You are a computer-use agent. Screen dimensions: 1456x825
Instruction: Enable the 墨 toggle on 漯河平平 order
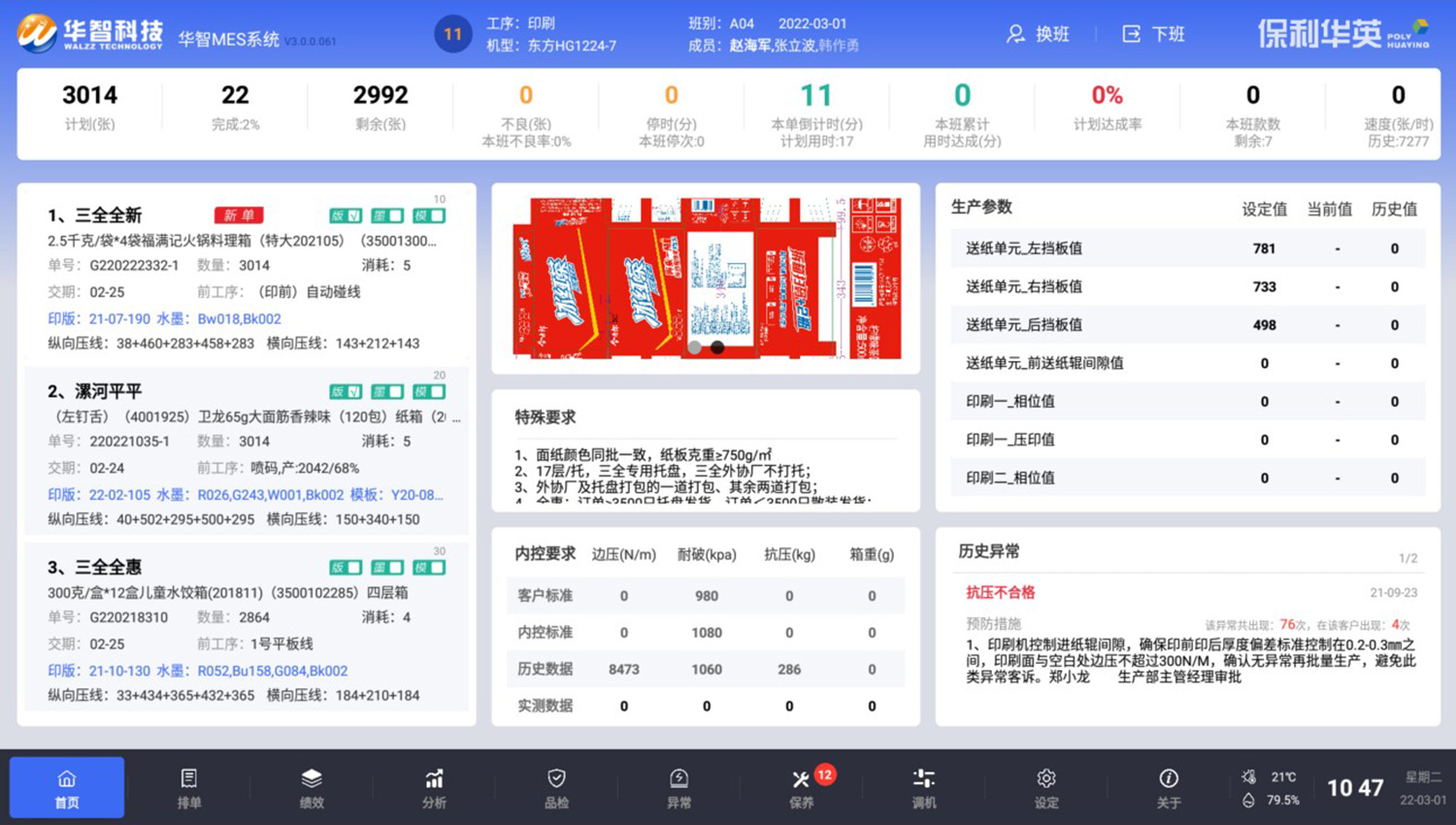(386, 391)
